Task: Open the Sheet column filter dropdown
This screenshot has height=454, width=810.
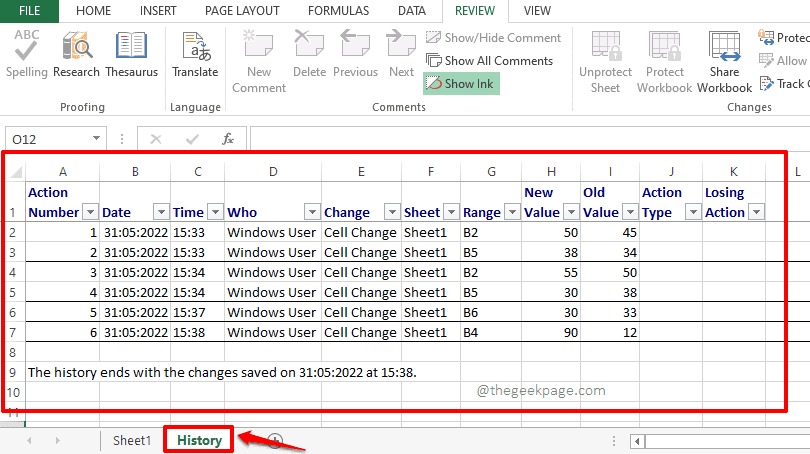Action: [x=450, y=212]
